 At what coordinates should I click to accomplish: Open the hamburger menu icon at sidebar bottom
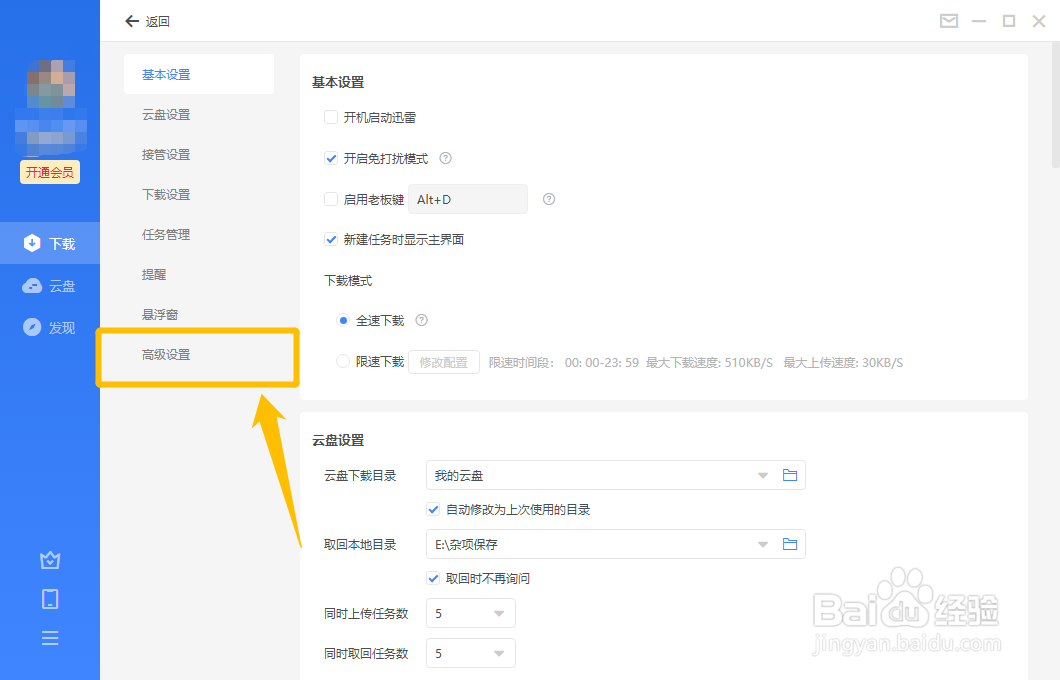click(x=50, y=637)
